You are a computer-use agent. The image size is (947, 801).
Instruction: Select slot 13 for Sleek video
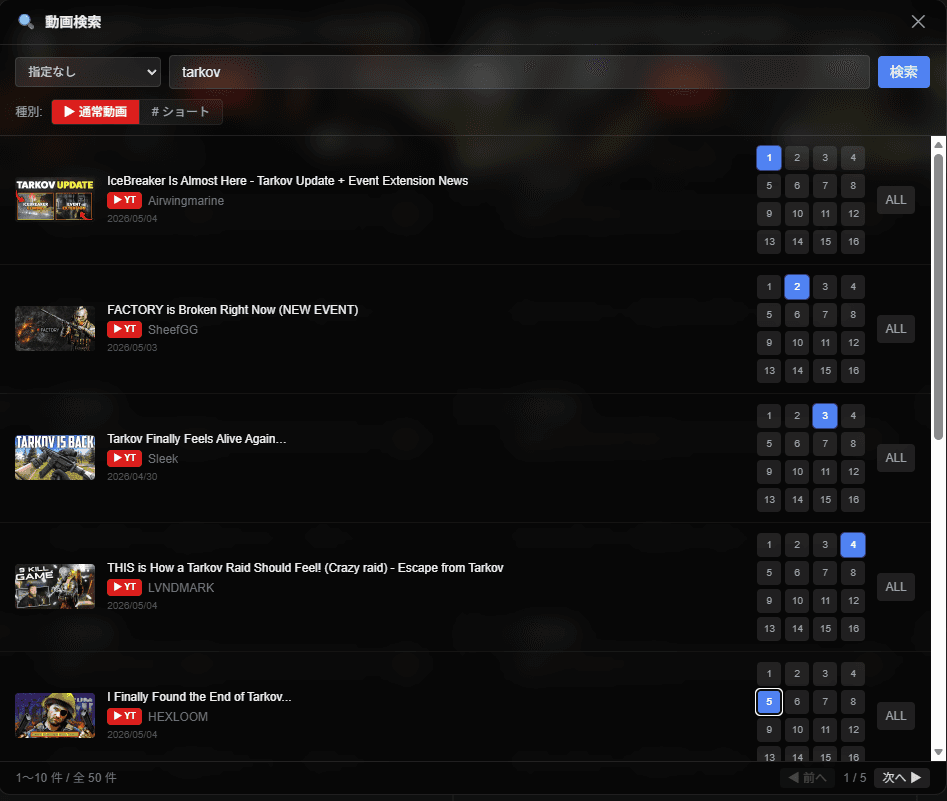[x=769, y=500]
